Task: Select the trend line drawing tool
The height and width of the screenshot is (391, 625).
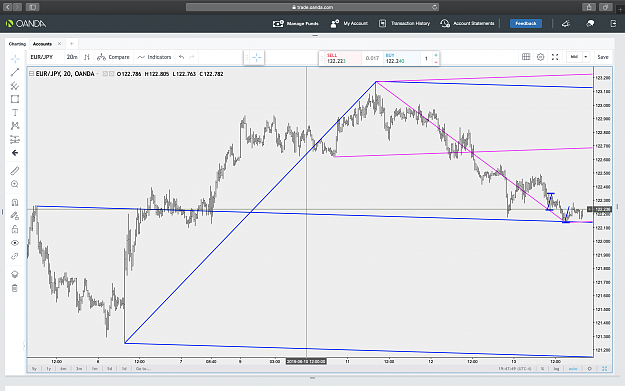Action: 15,72
